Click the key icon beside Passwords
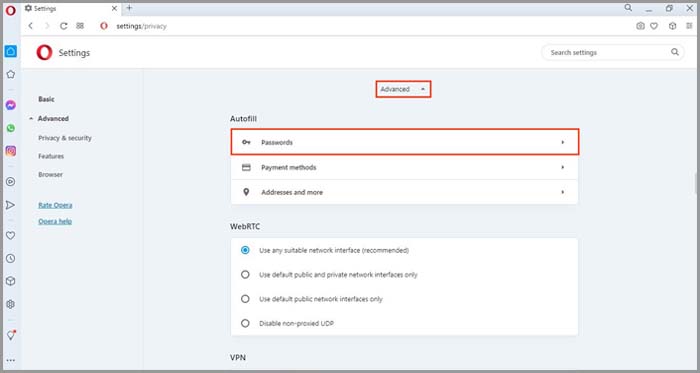Screen dimensions: 700x373 point(246,142)
